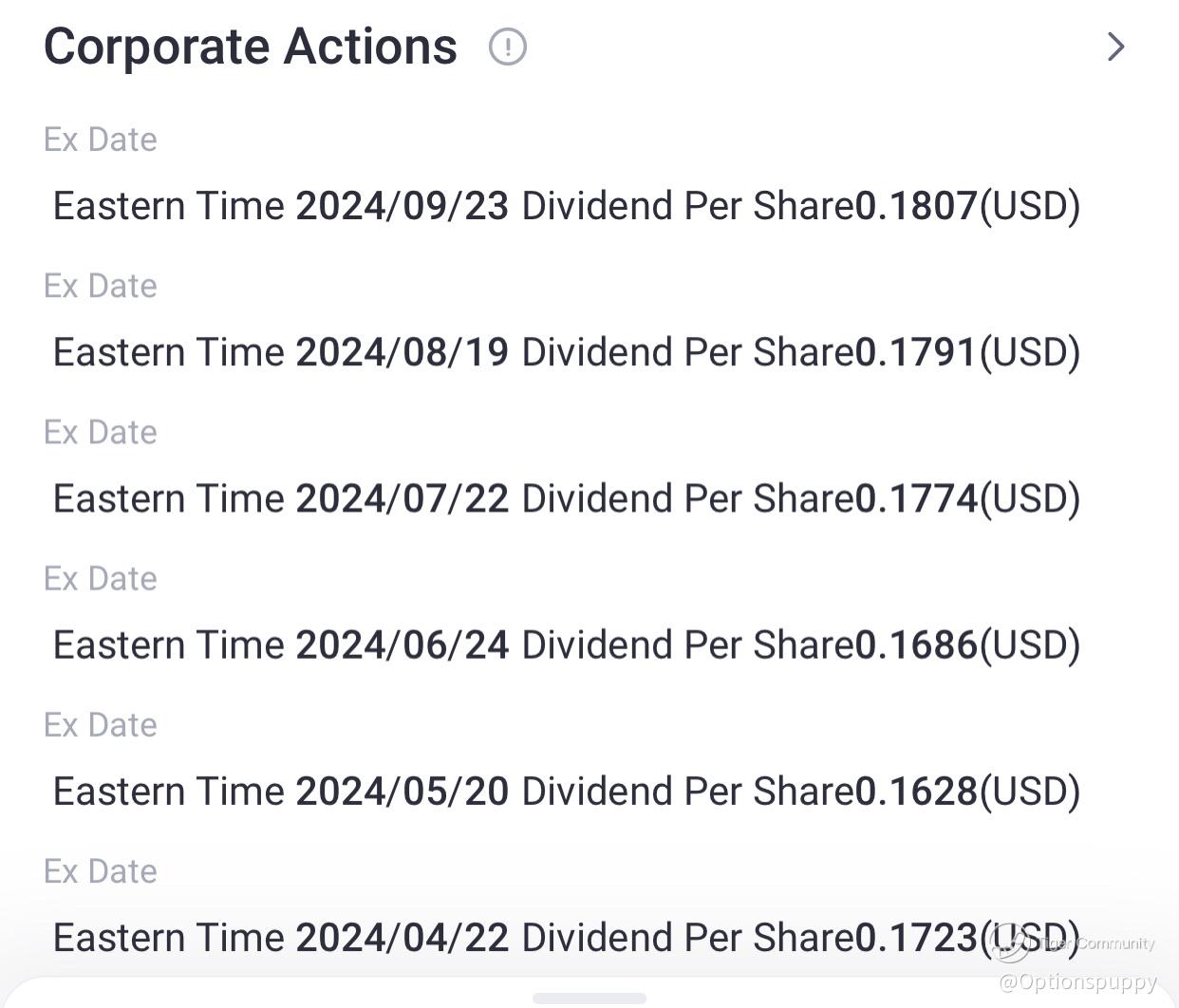The image size is (1179, 1008).
Task: Click the info icon beside Corporate Actions
Action: click(507, 47)
